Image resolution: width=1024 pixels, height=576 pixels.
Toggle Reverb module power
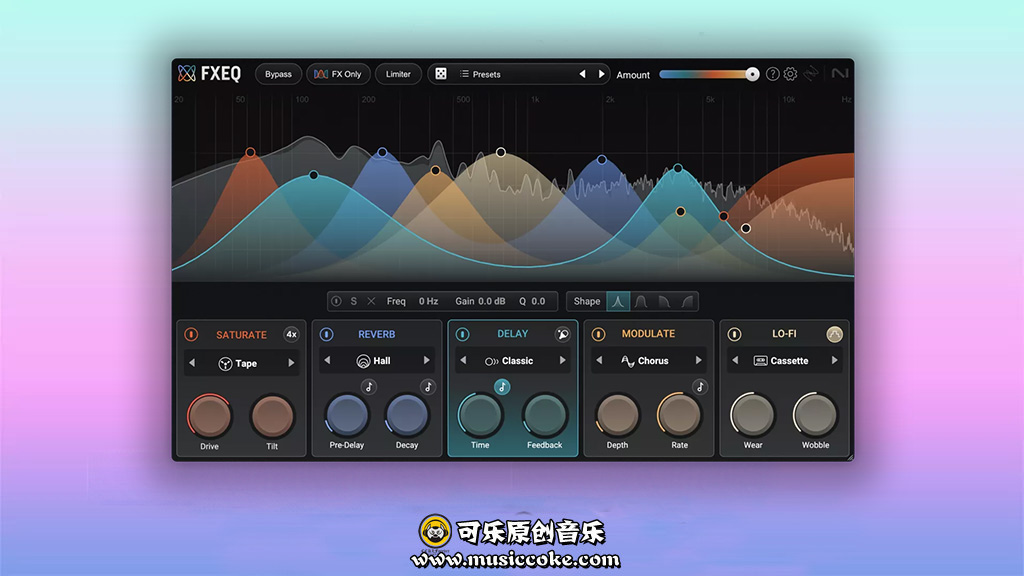[327, 334]
